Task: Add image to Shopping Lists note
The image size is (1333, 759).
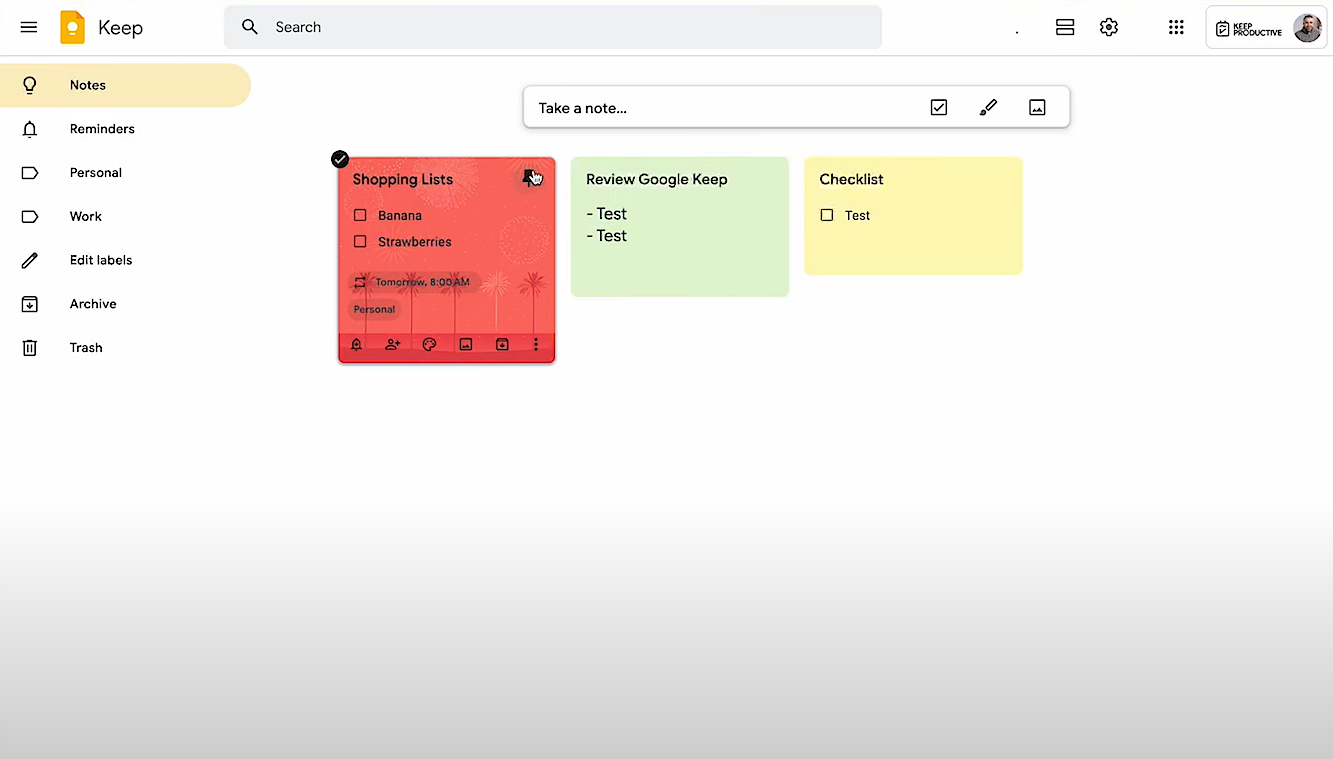Action: (x=466, y=344)
